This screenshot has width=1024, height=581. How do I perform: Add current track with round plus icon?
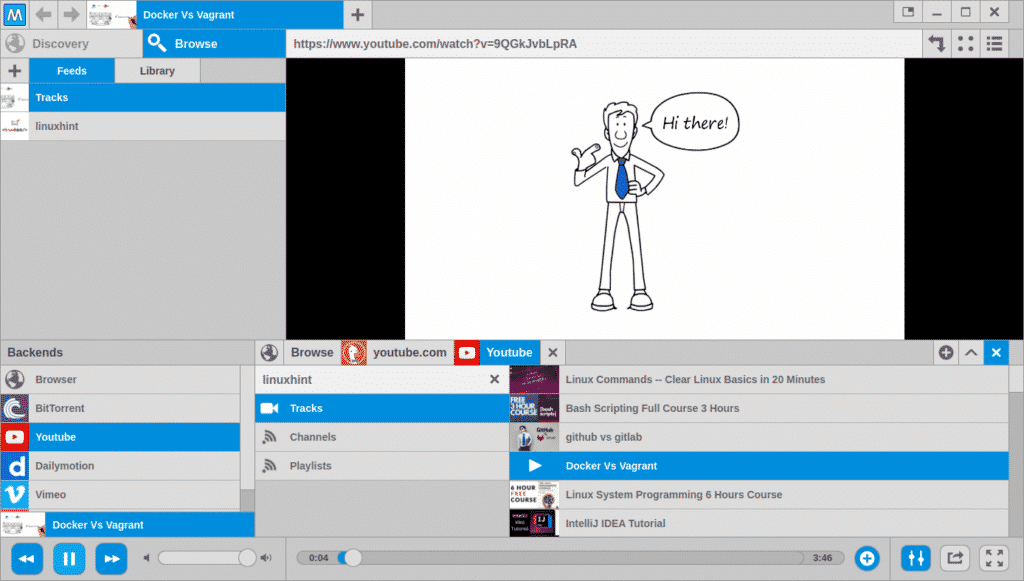(x=867, y=558)
